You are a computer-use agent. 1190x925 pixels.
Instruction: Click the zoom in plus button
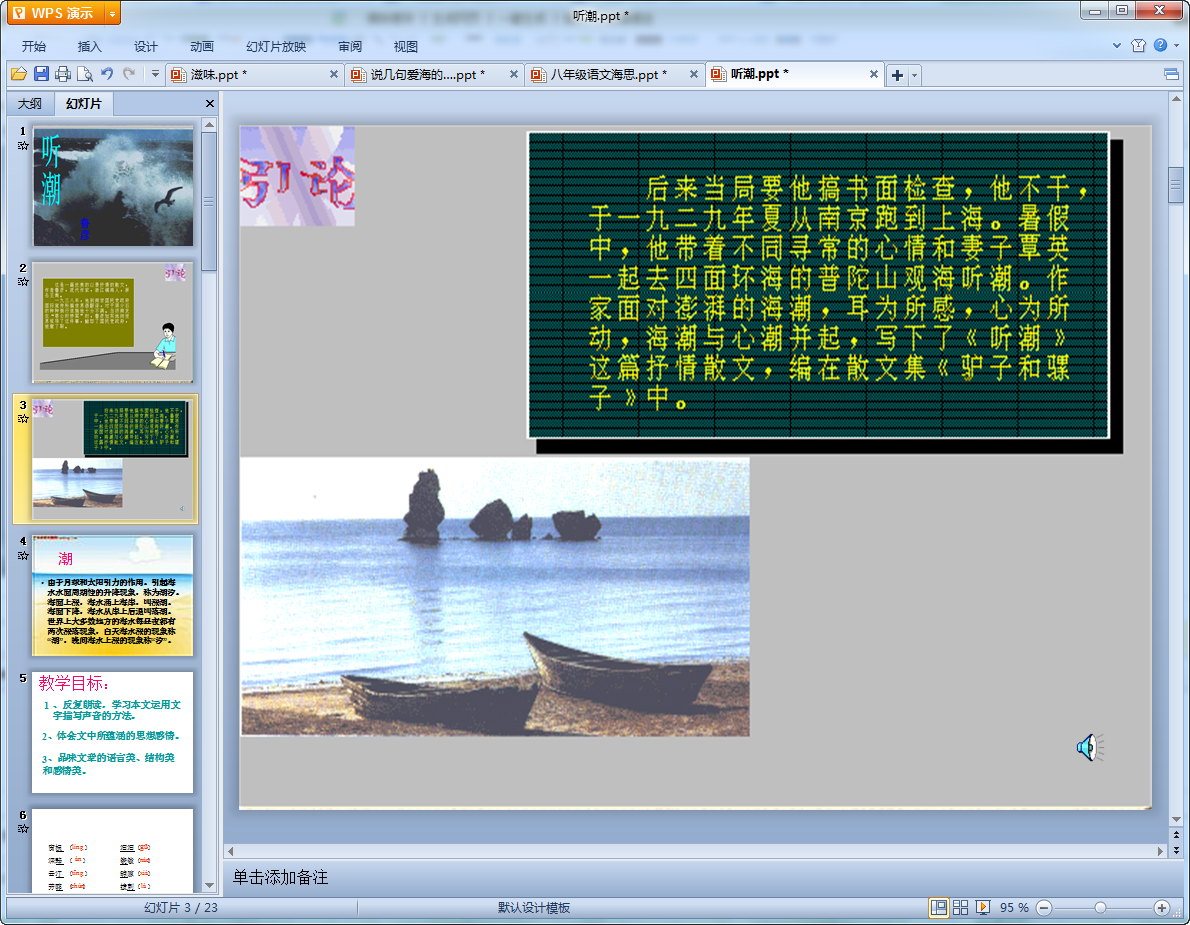coord(1161,907)
